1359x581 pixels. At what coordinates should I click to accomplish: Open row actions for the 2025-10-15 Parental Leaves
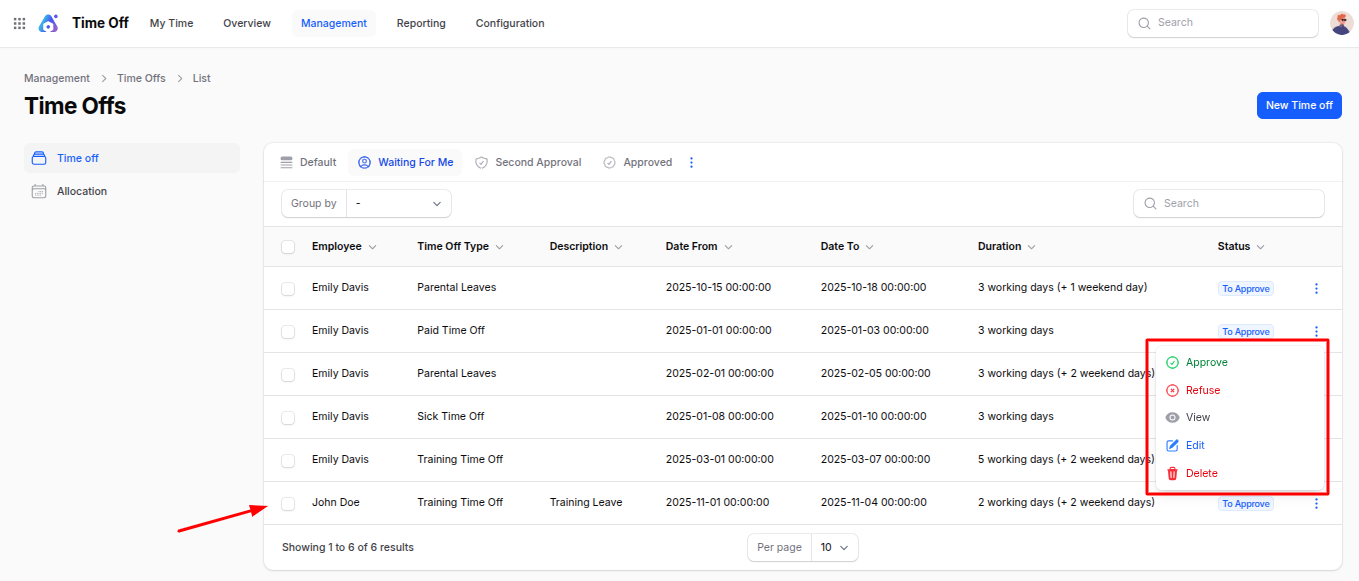coord(1316,289)
